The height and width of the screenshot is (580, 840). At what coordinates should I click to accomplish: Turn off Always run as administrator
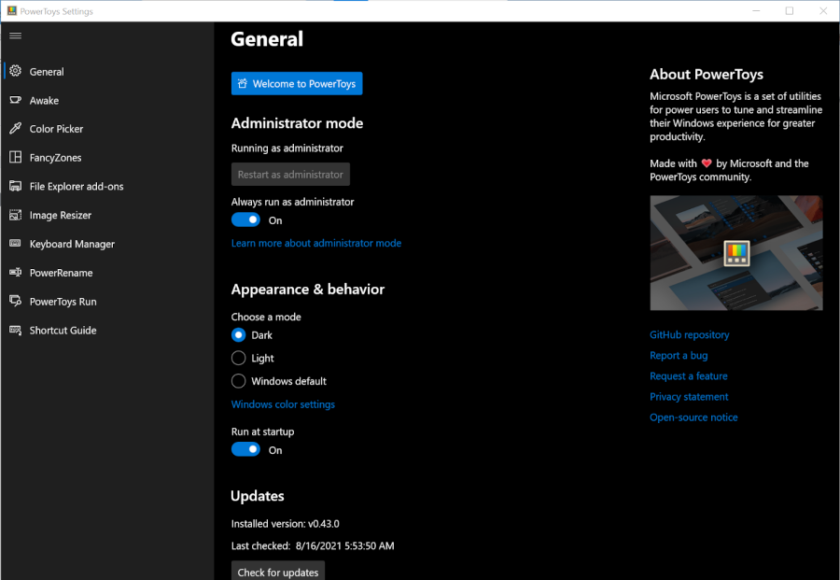coord(246,220)
